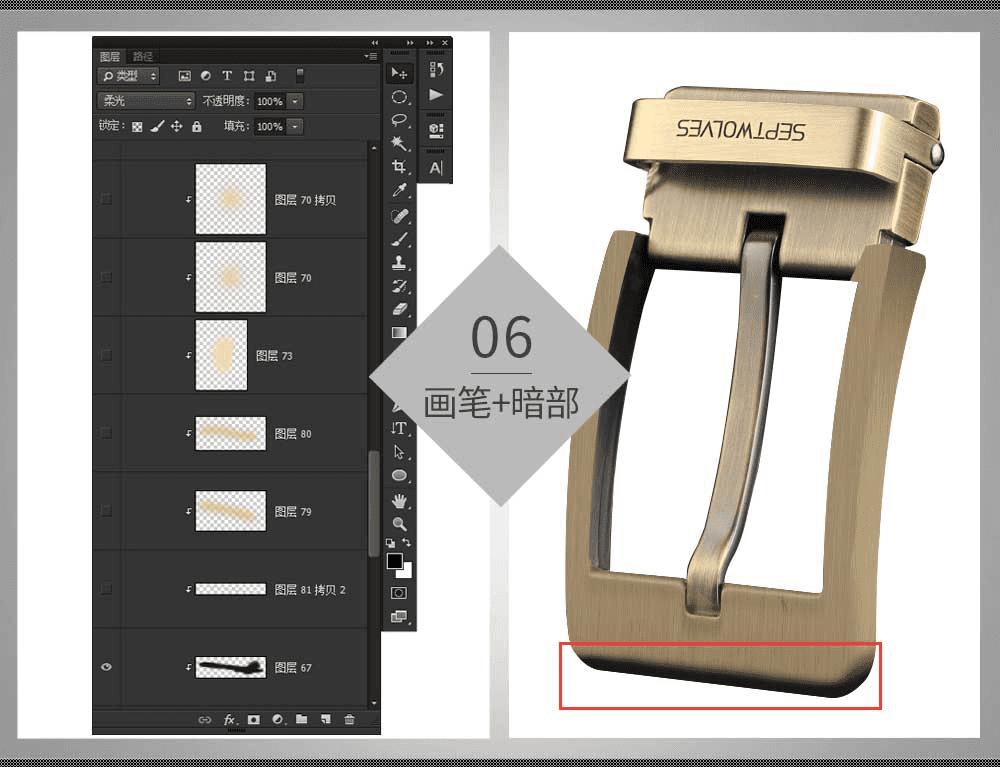Select the Crop tool

[x=399, y=167]
